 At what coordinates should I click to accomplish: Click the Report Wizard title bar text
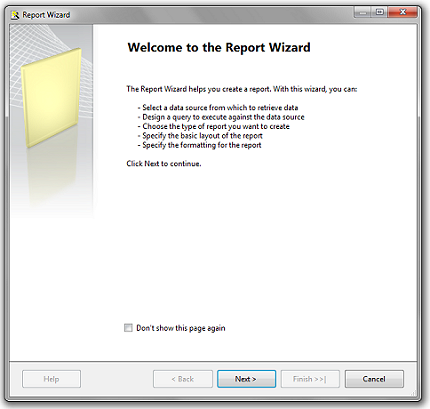click(46, 15)
